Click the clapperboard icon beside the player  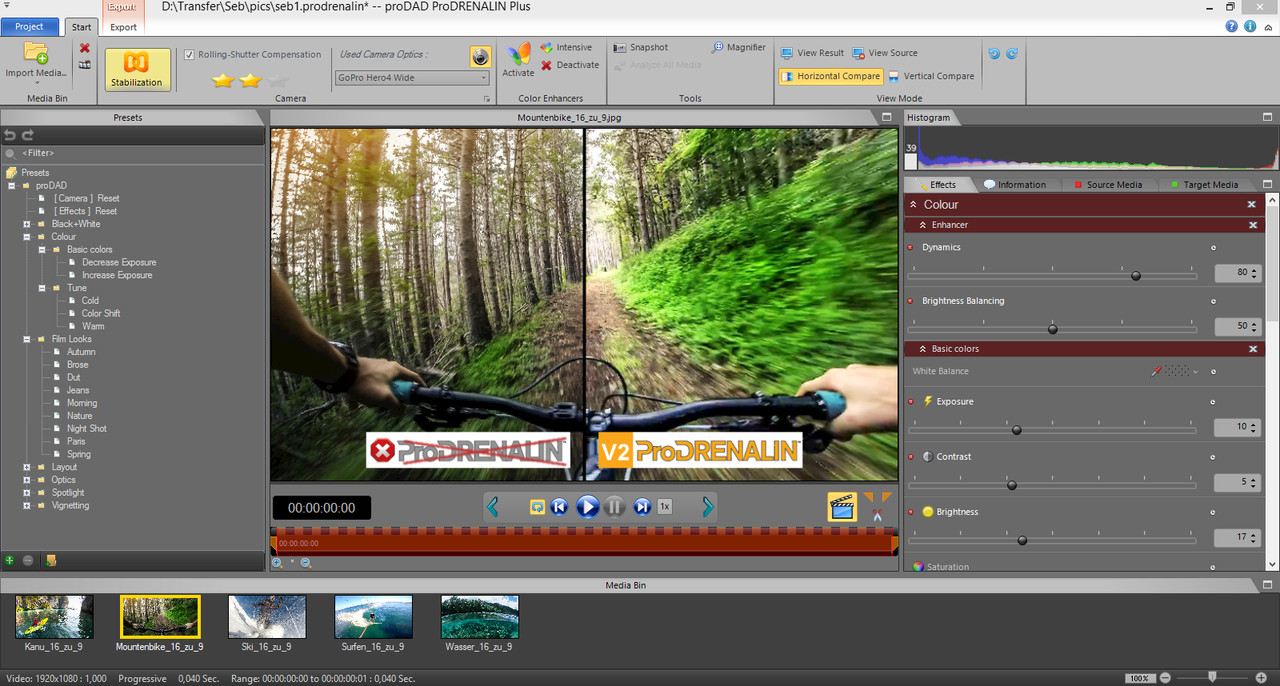tap(842, 507)
